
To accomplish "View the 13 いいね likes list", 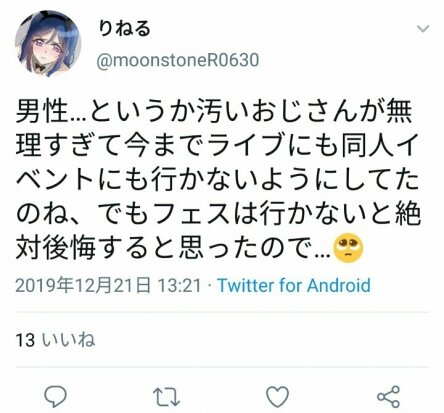I will (55, 340).
